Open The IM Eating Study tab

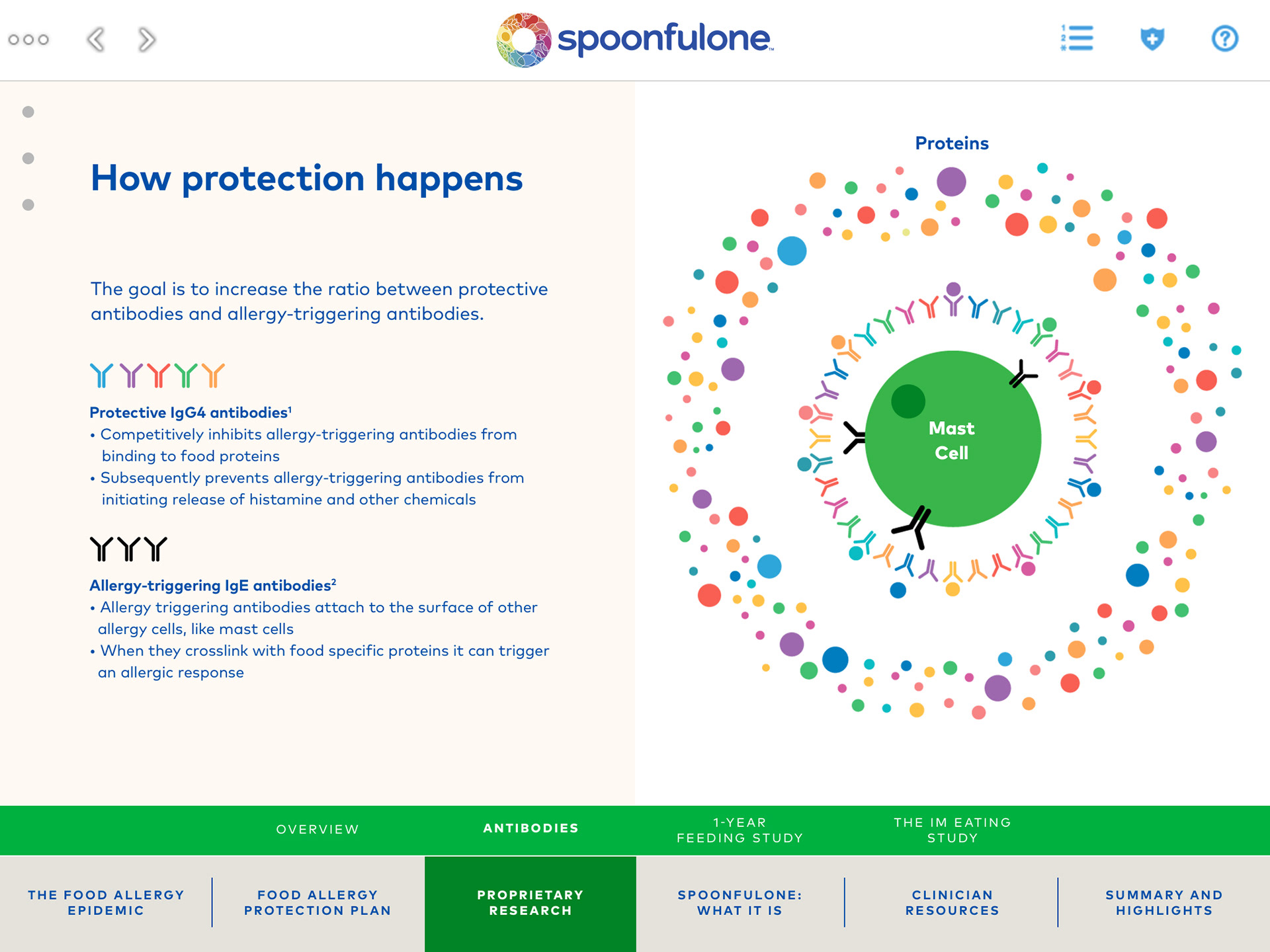[x=952, y=830]
